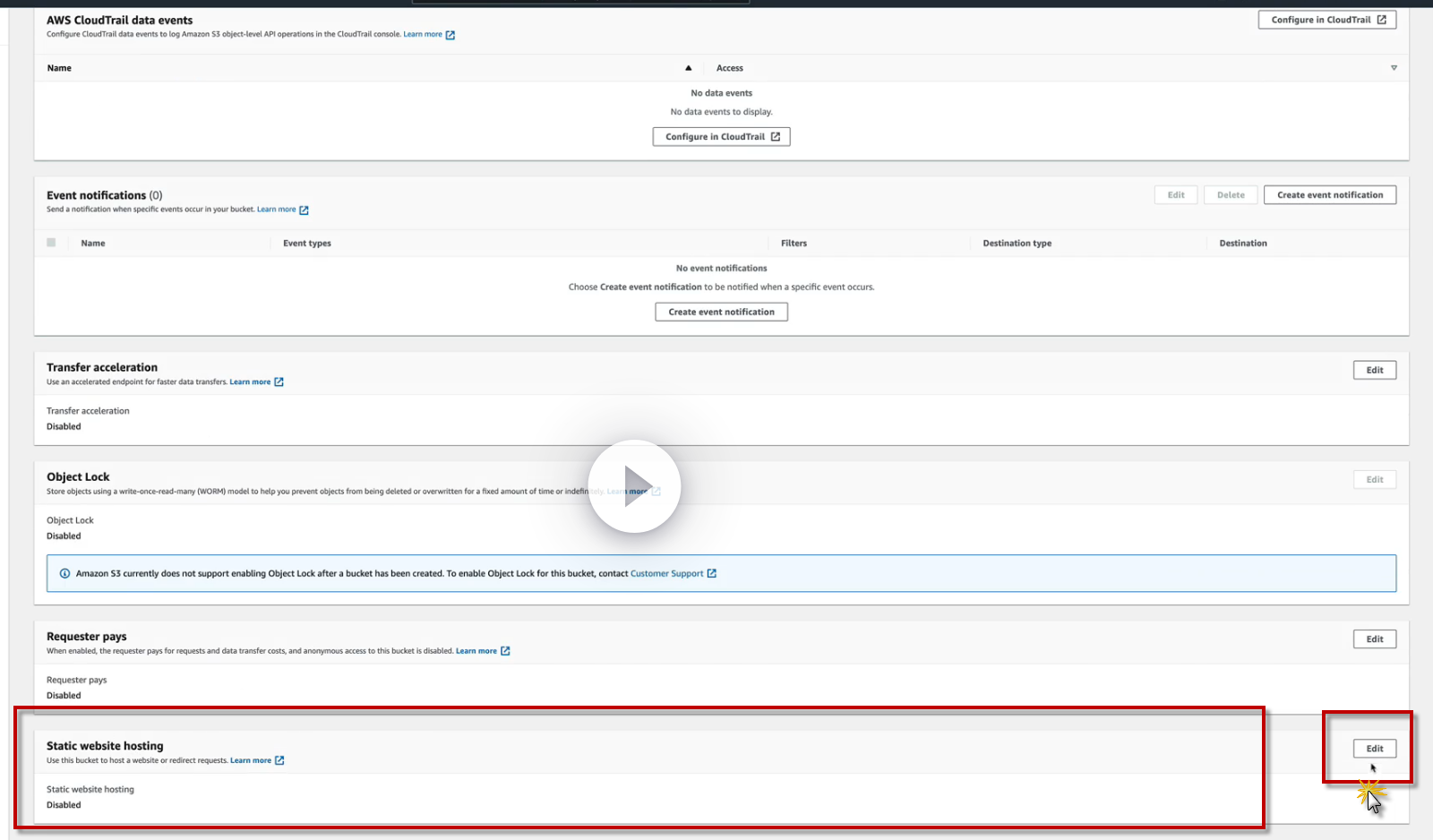
Task: Click Create event notification below 'No event notifications'
Action: click(x=722, y=313)
